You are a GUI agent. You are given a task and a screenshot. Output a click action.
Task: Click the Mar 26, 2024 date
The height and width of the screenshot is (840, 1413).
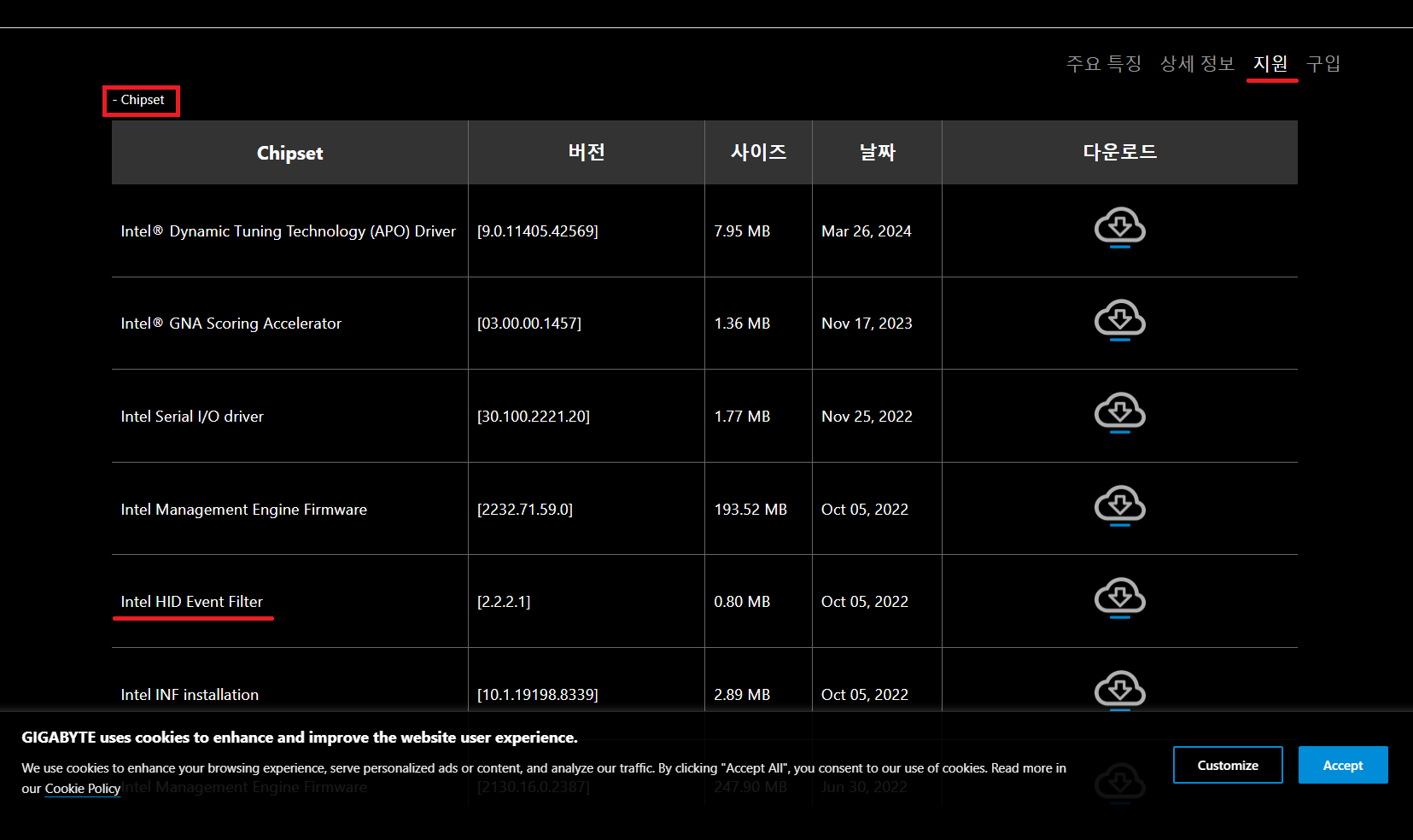click(x=867, y=231)
